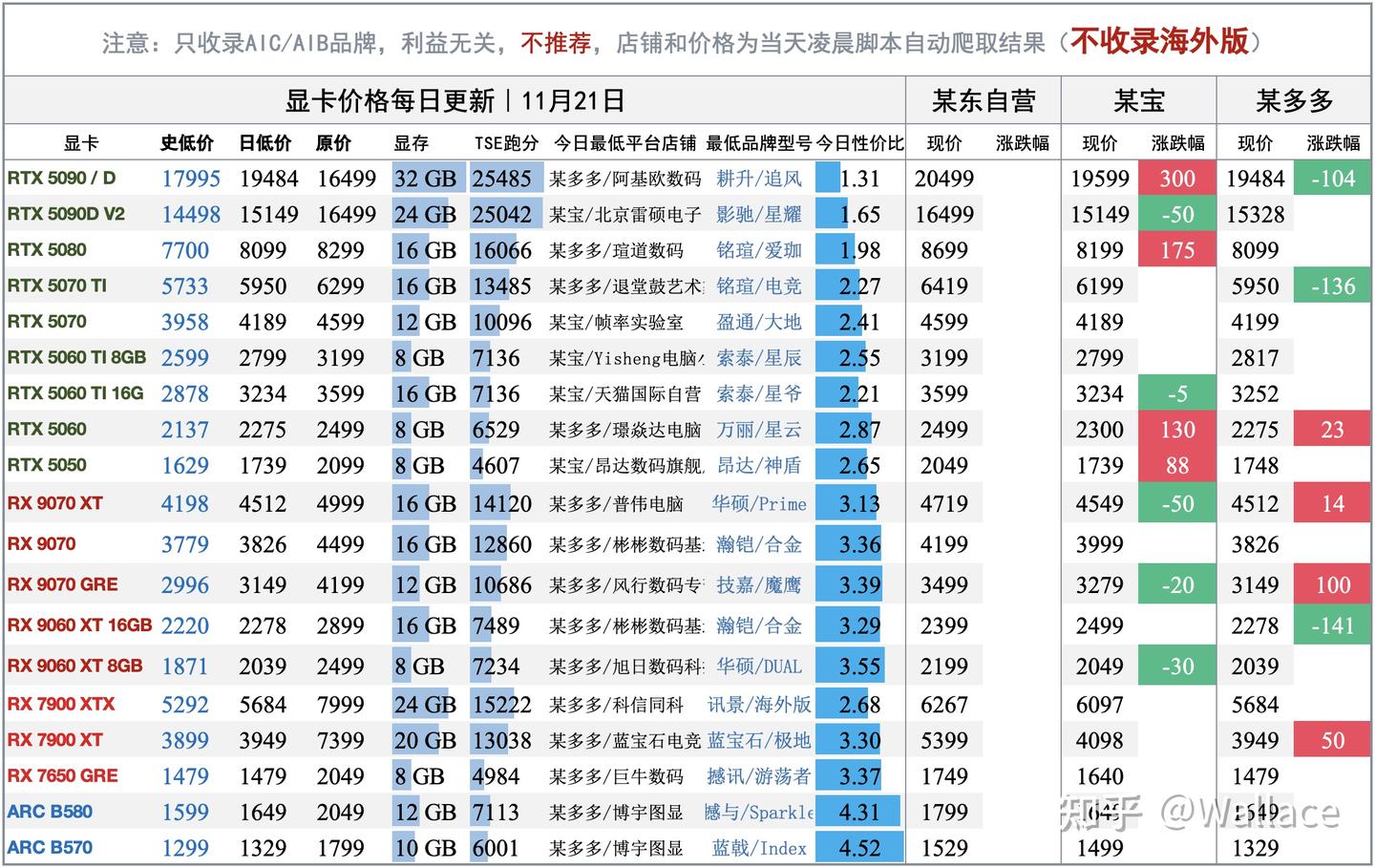Click the 20499 price cell under 某东自营
1375x868 pixels.
pos(944,179)
